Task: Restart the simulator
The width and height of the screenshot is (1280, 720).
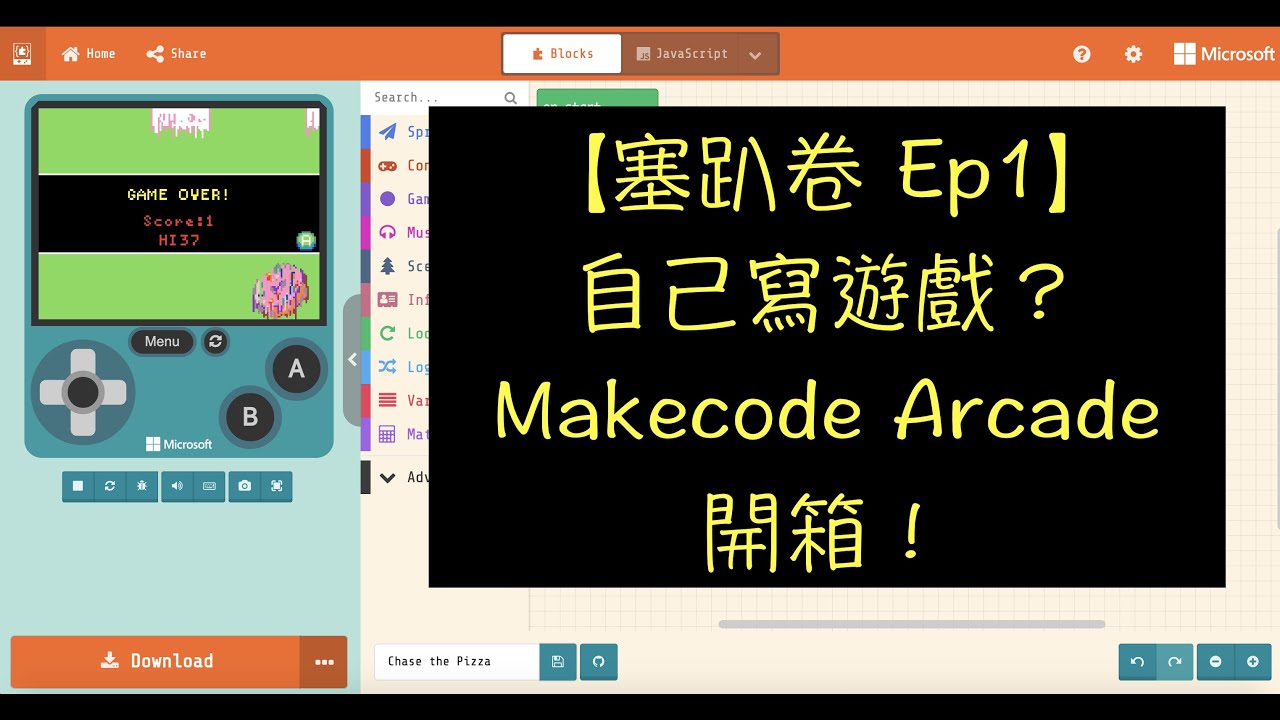Action: click(x=110, y=486)
